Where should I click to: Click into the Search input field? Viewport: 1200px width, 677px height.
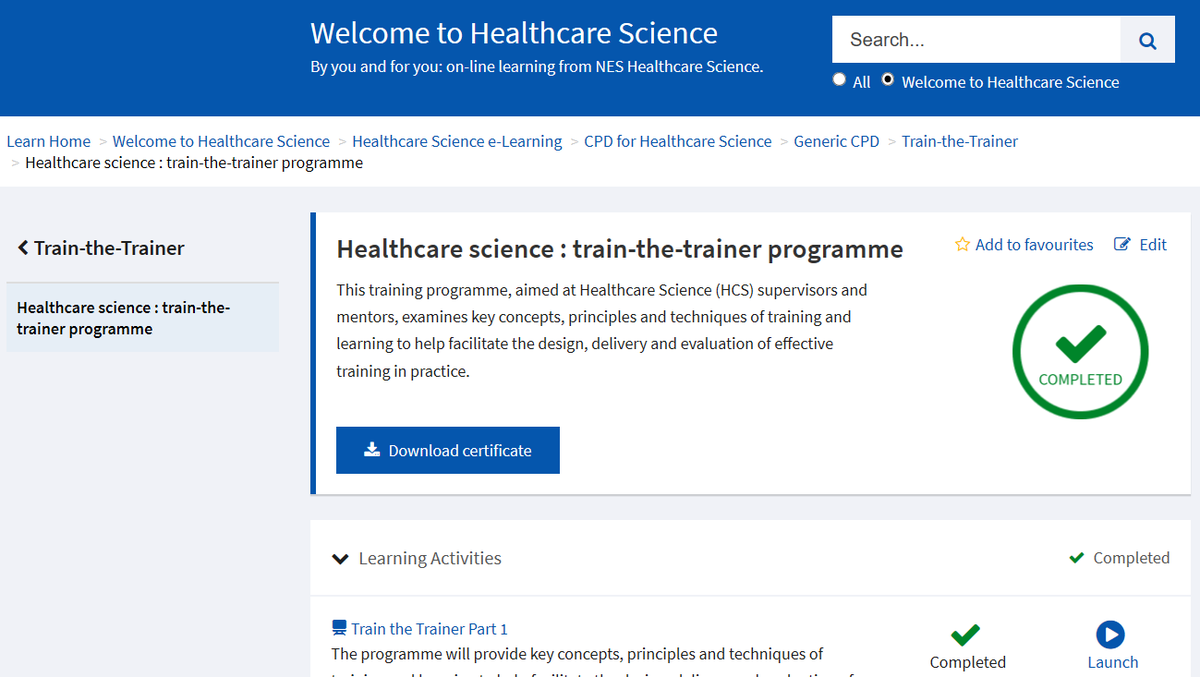click(976, 40)
